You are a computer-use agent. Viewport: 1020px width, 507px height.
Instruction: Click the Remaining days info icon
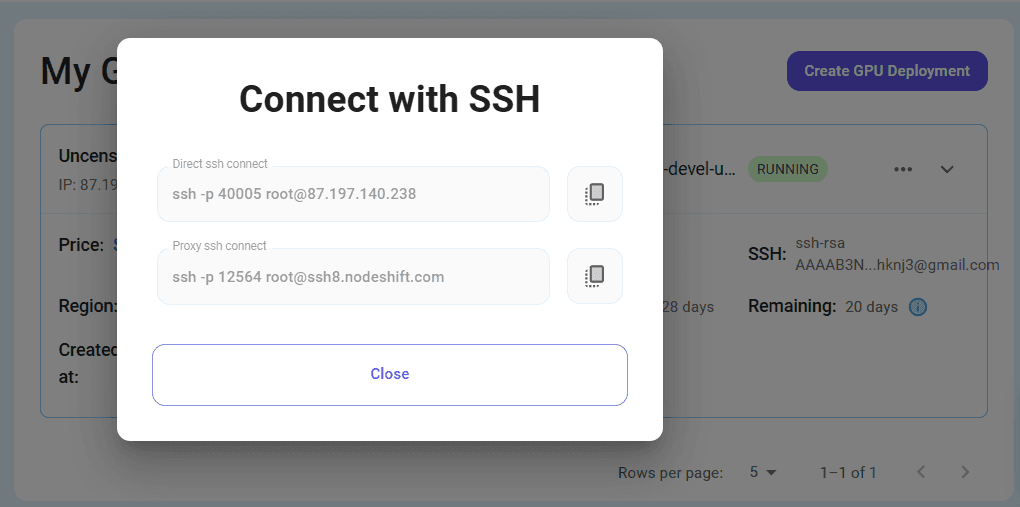pyautogui.click(x=917, y=307)
